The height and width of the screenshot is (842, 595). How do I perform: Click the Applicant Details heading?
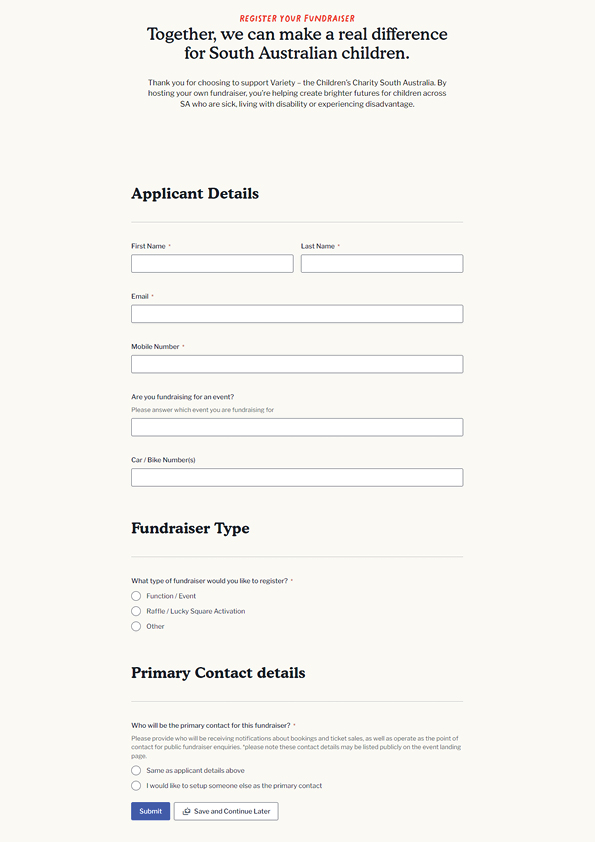tap(195, 193)
